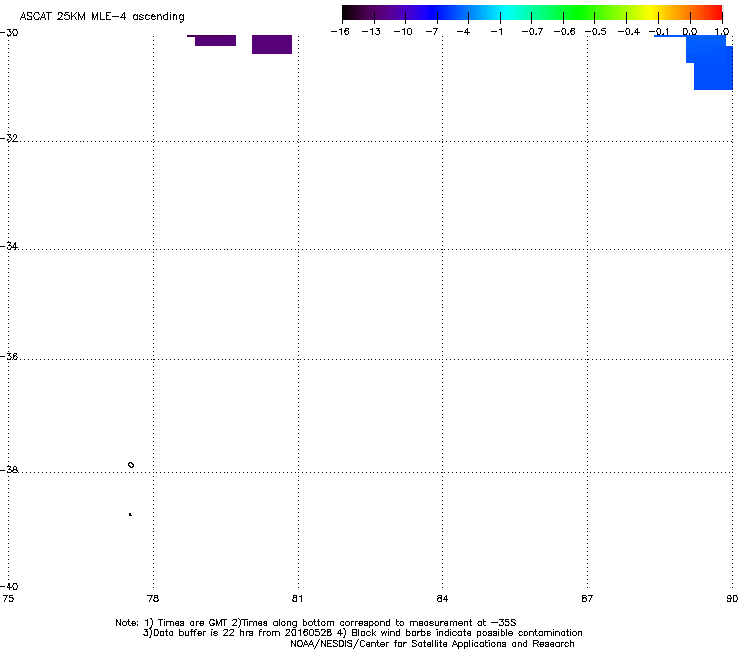Screen dimensions: 740x650
Task: Click the latitude axis label -34
Action: [9, 246]
